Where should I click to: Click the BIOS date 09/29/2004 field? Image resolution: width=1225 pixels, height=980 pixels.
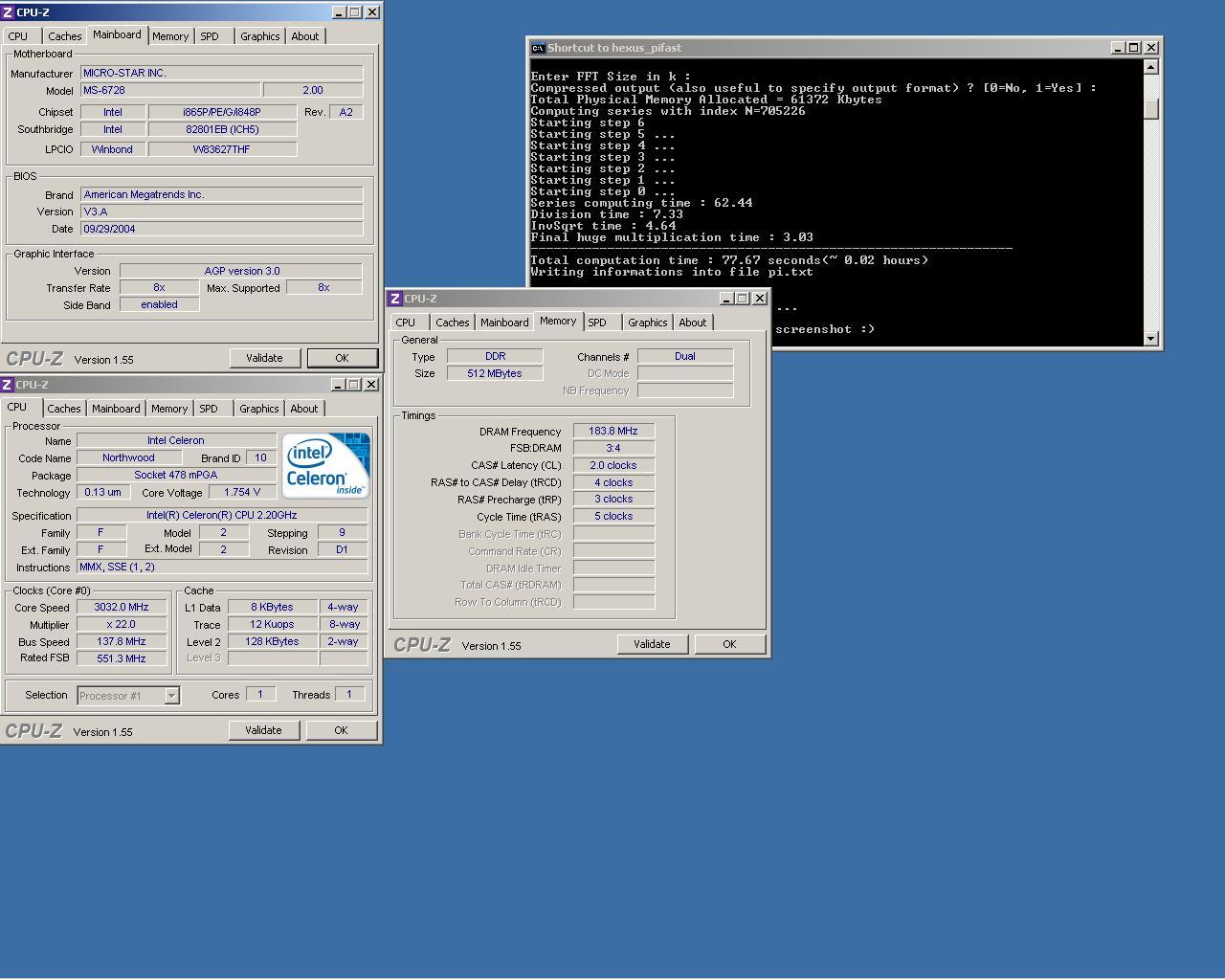click(x=222, y=229)
